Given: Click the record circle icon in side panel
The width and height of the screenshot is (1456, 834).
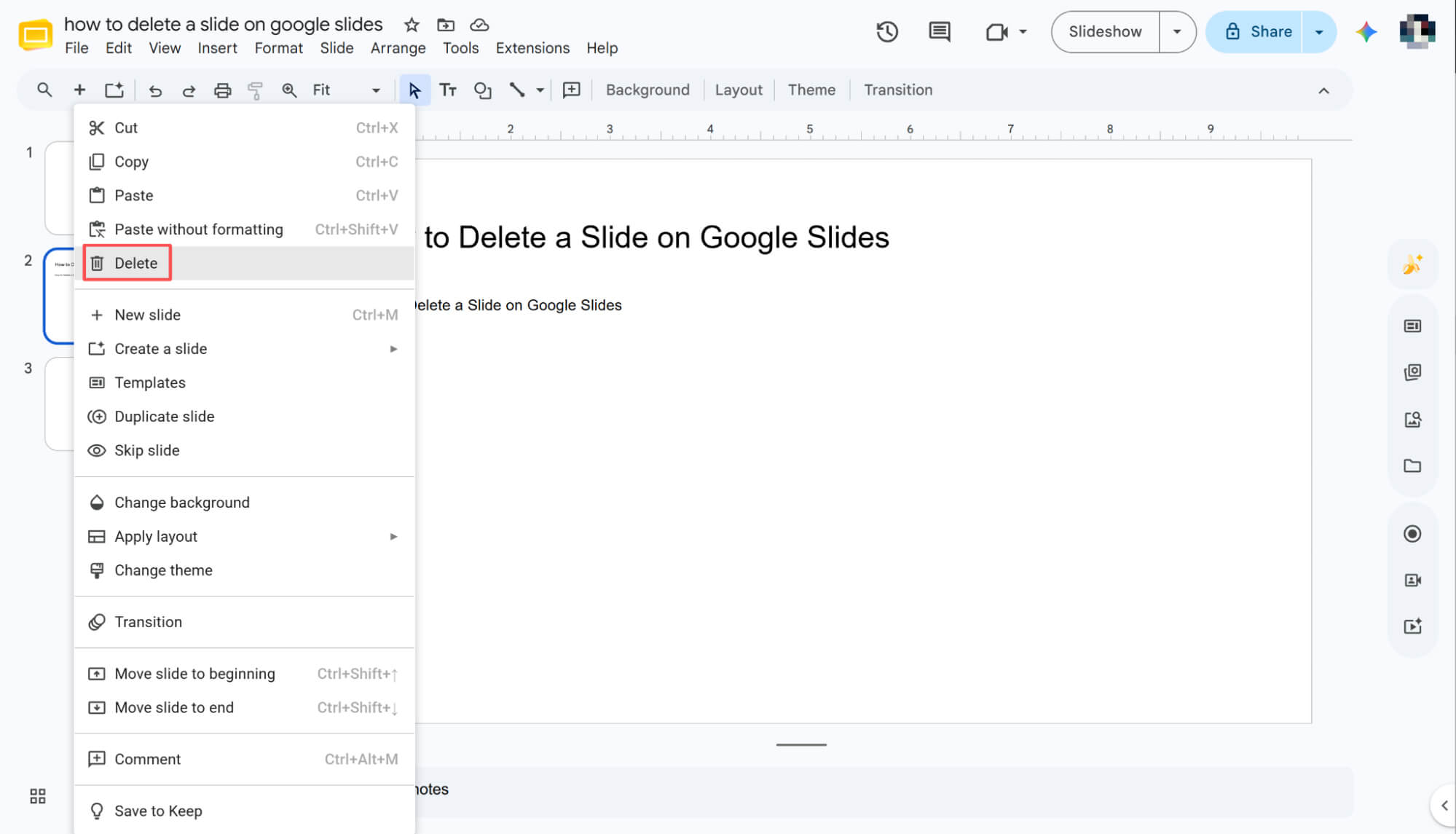Looking at the screenshot, I should pos(1412,534).
